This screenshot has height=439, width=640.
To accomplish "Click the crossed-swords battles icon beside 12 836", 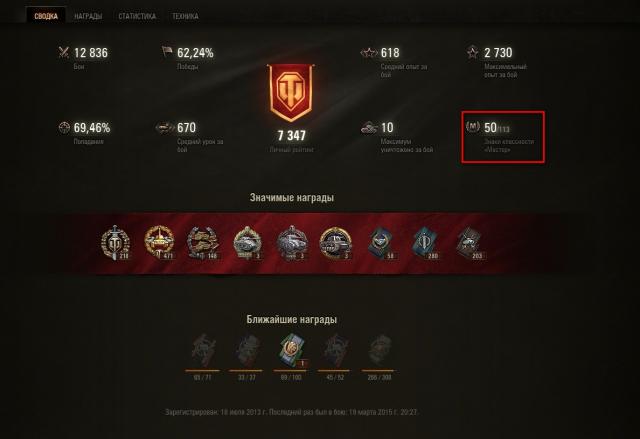I will pyautogui.click(x=64, y=52).
